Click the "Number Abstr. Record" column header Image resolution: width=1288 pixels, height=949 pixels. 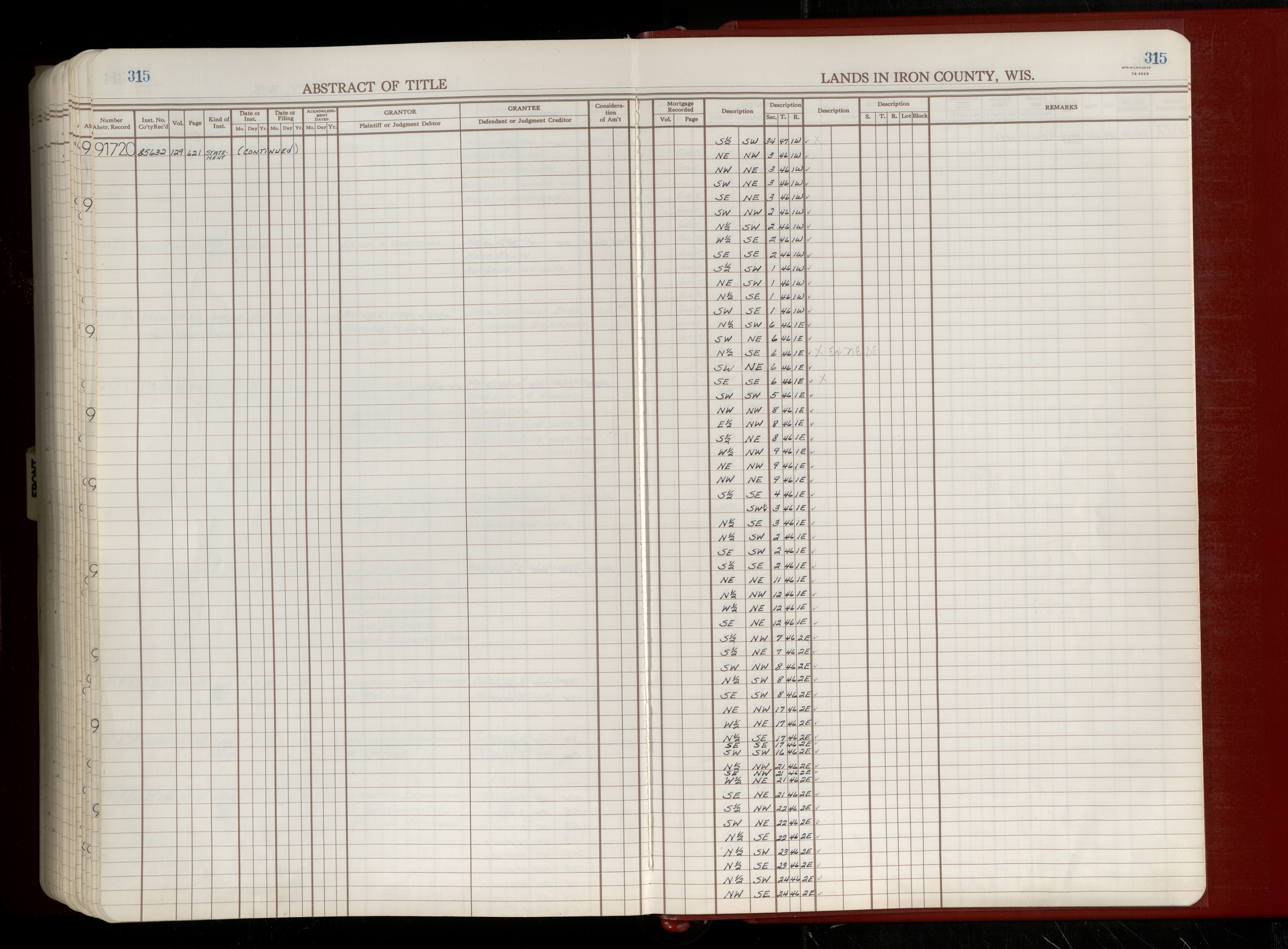[111, 124]
